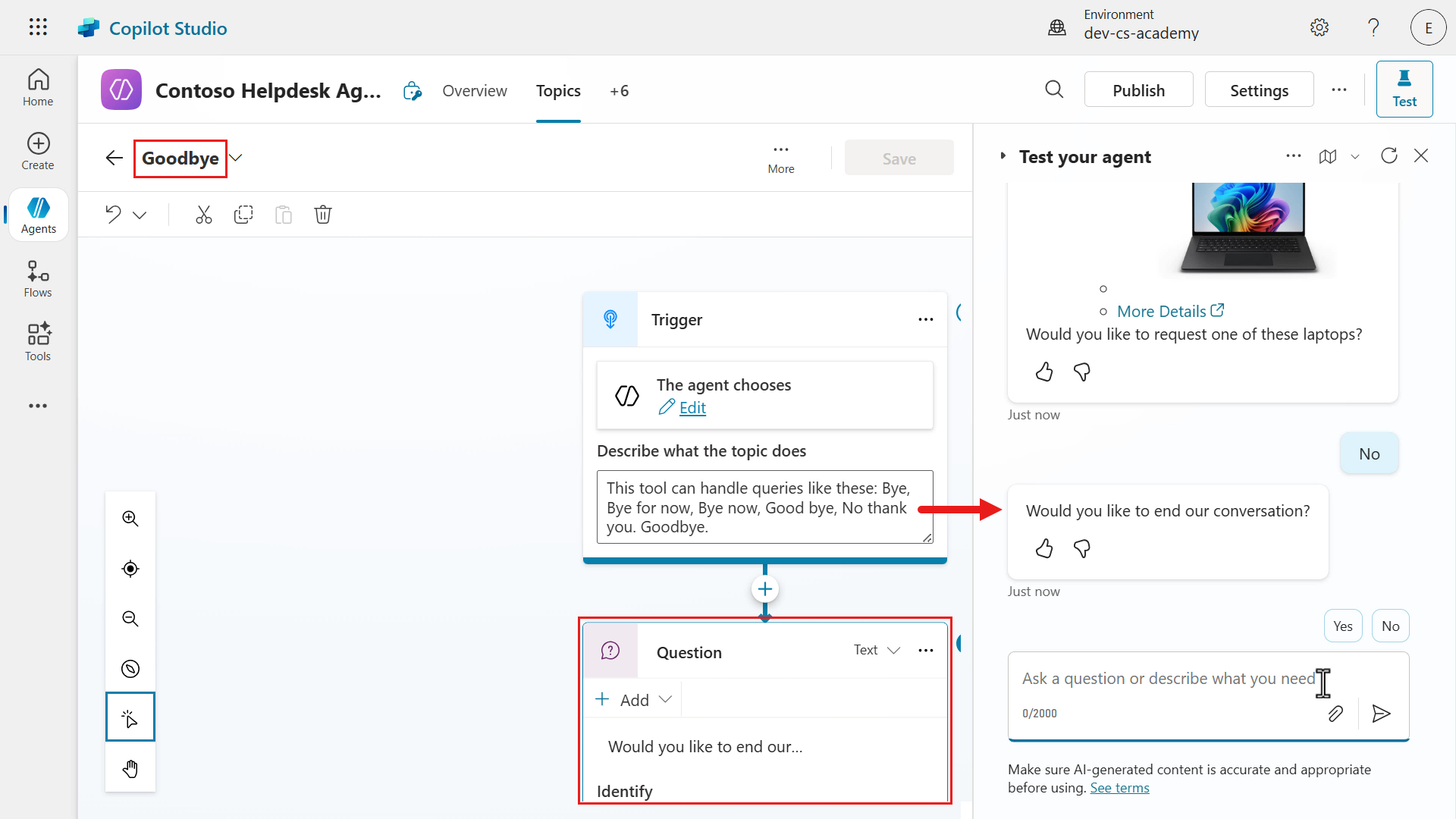Screen dimensions: 1456x819
Task: Click the focus/center canvas icon
Action: pyautogui.click(x=130, y=569)
